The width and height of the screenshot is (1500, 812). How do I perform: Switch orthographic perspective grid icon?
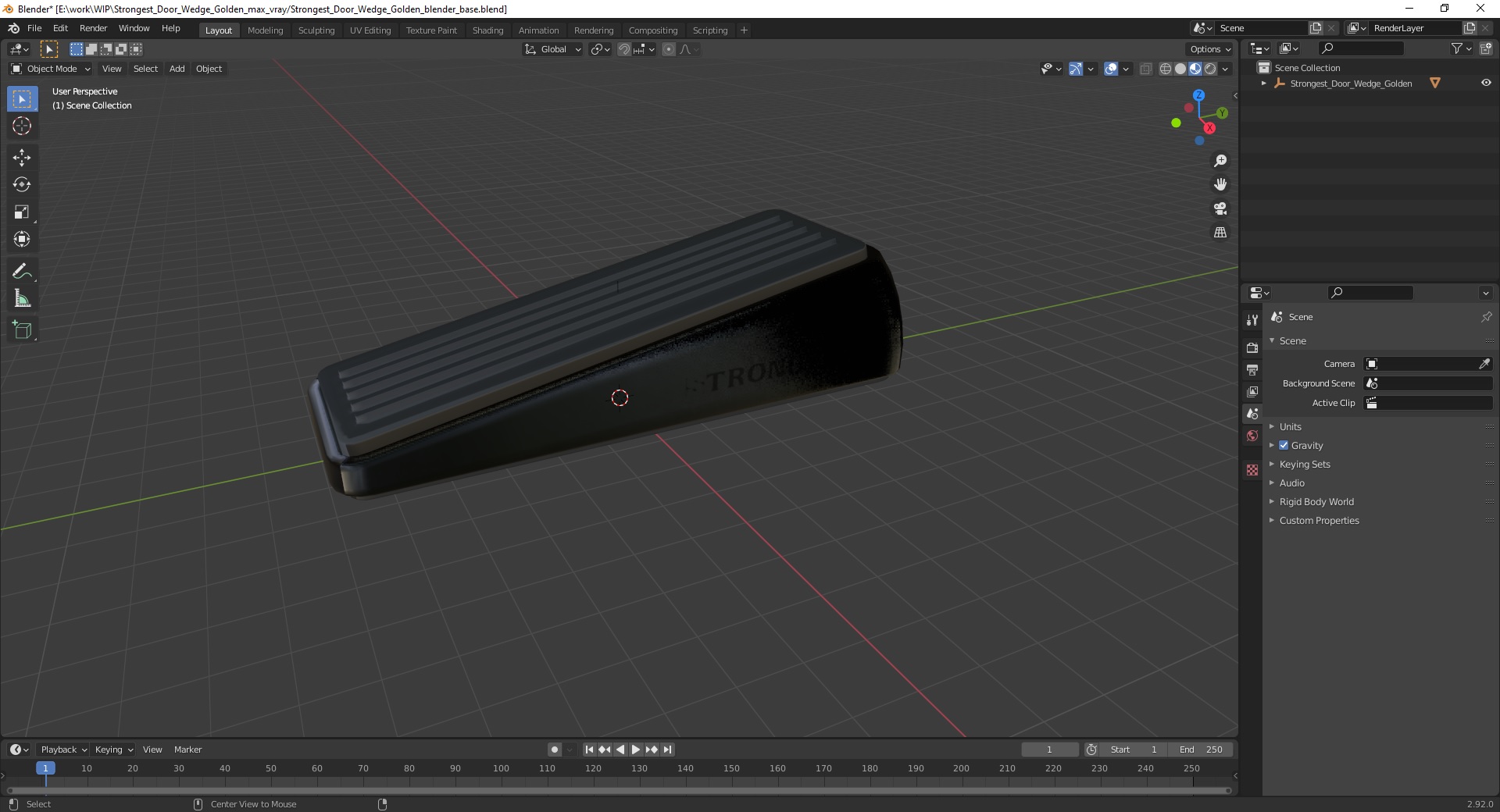(x=1220, y=233)
